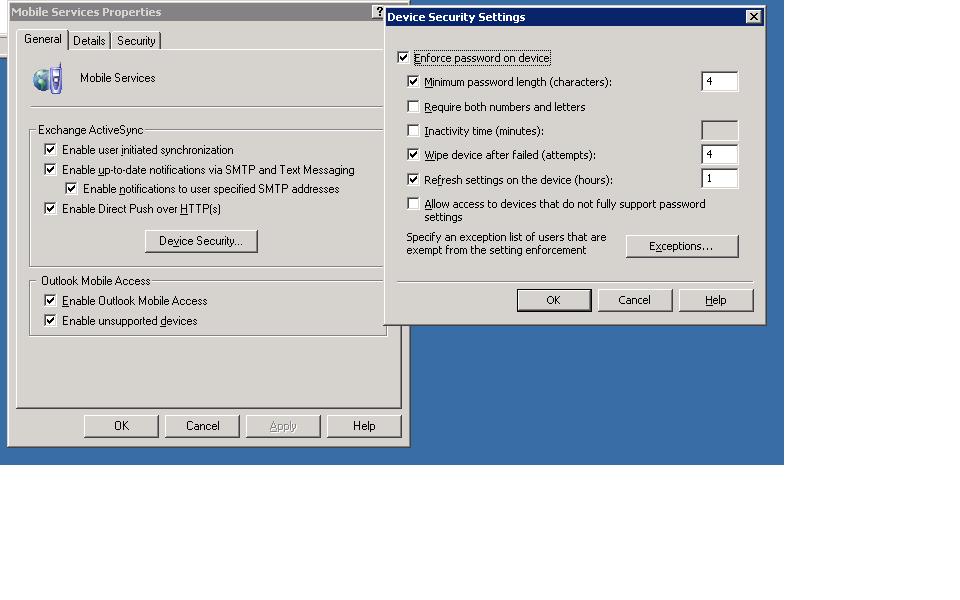The image size is (960, 600).
Task: Click OK in Device Security Settings
Action: pos(553,300)
